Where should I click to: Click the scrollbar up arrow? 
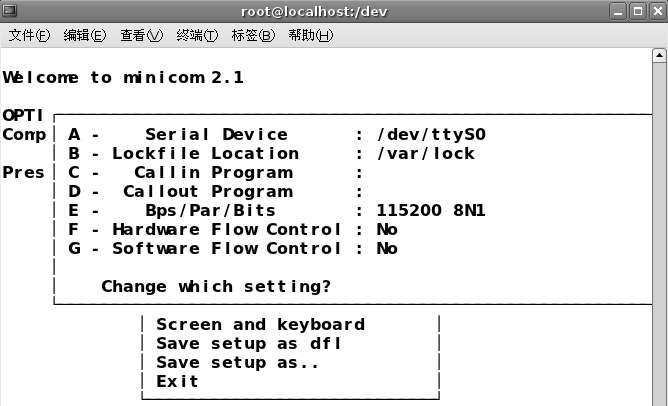[659, 55]
